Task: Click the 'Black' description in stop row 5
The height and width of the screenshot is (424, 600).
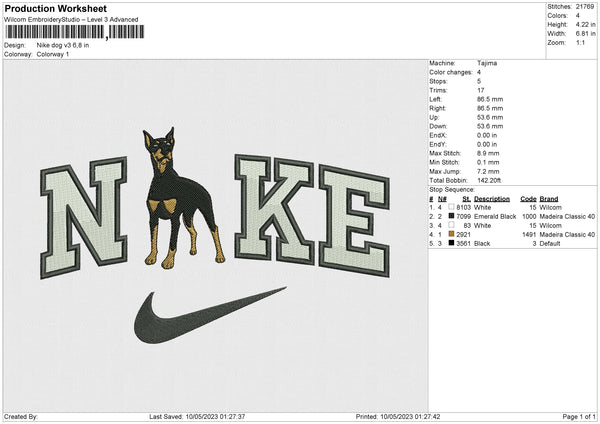Action: 482,243
